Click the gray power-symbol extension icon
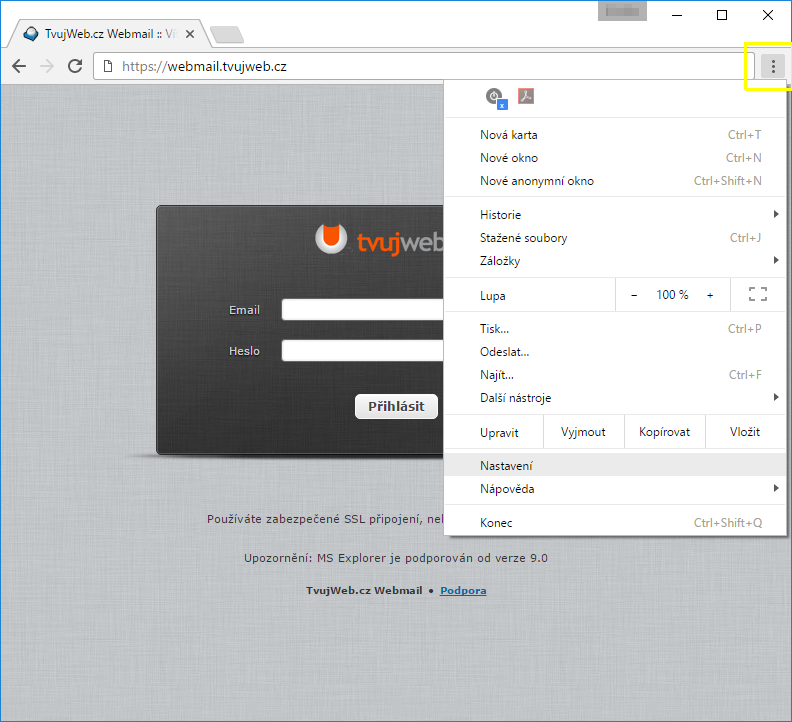792x722 pixels. click(x=495, y=97)
